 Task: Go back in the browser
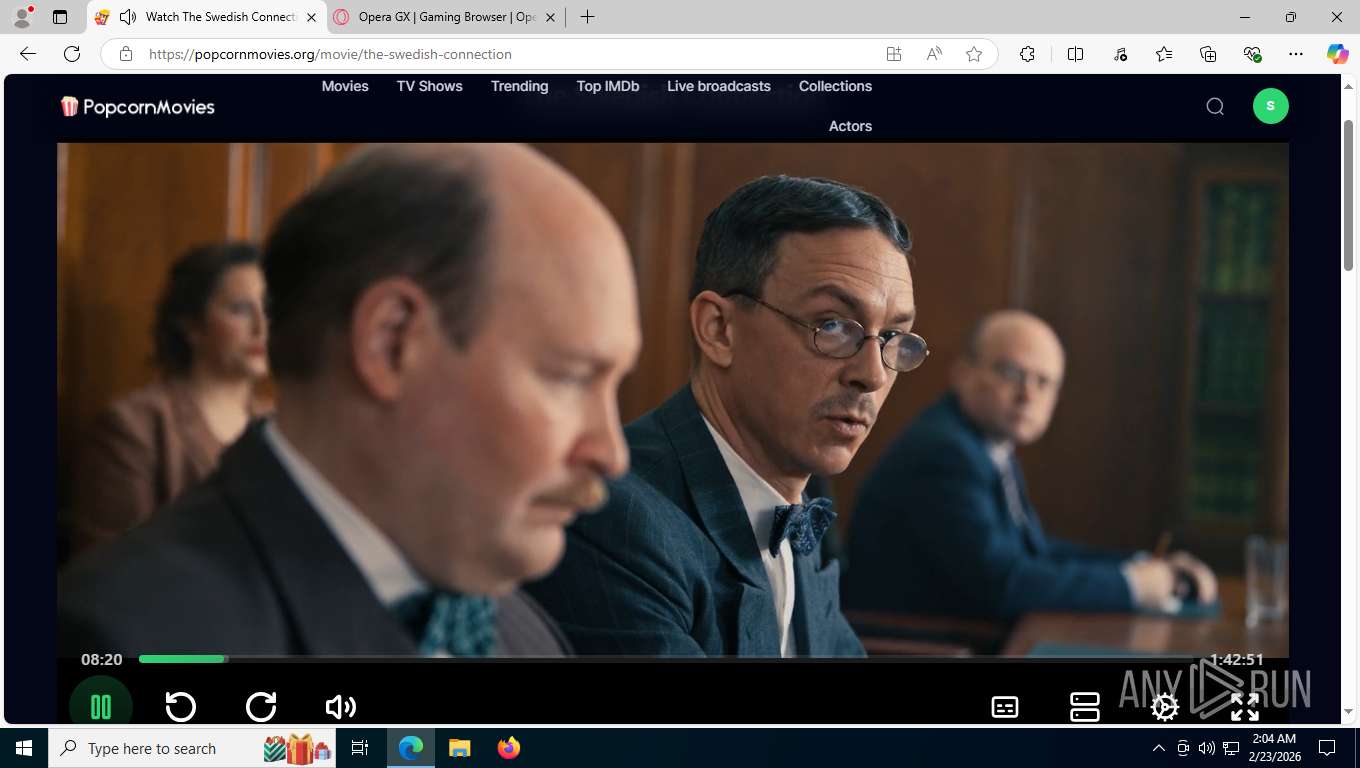(28, 54)
